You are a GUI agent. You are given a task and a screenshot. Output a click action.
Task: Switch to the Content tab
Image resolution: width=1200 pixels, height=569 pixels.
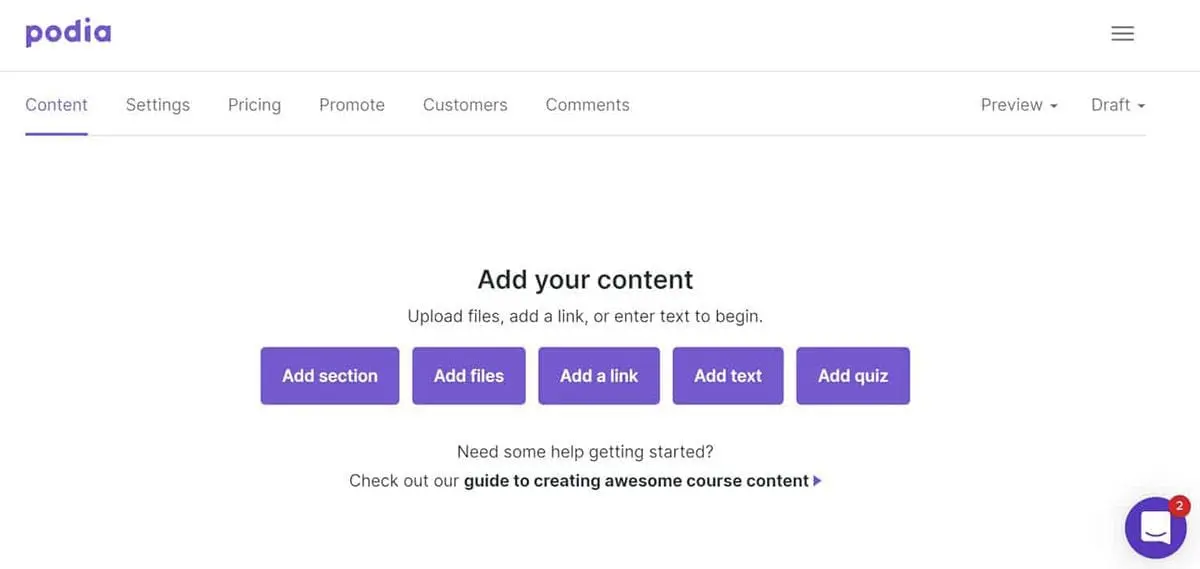coord(56,105)
